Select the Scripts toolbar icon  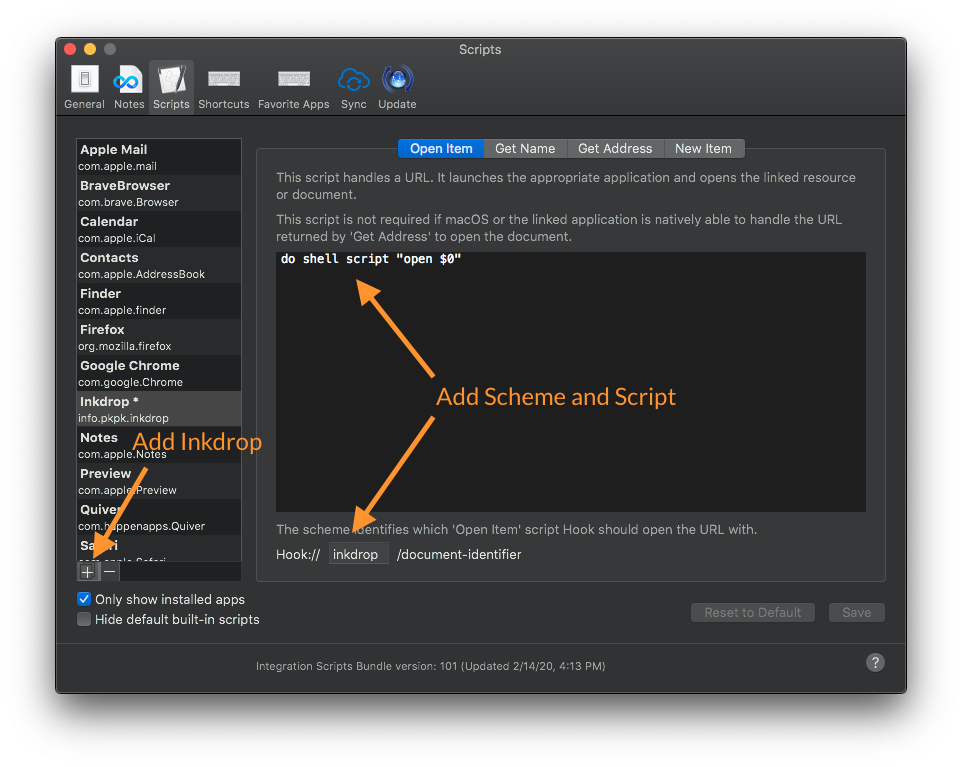(171, 88)
